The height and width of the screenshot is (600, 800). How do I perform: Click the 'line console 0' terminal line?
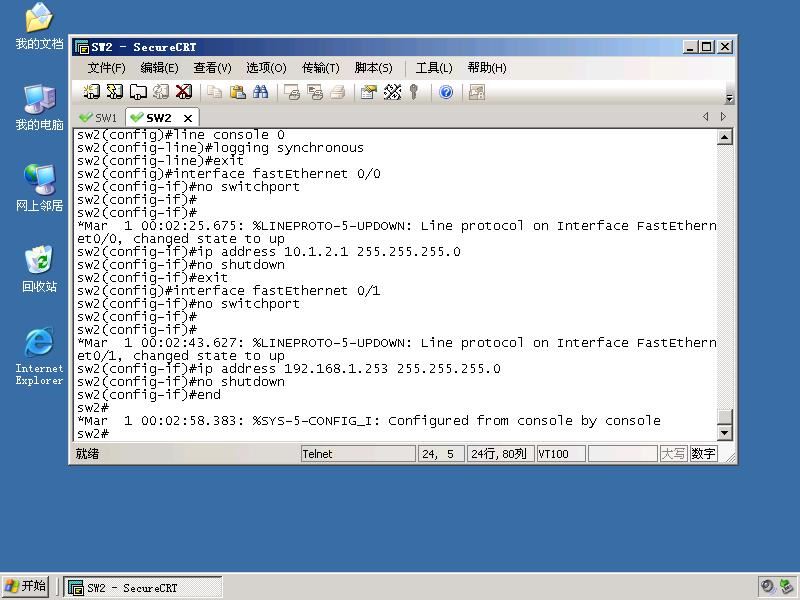click(181, 135)
